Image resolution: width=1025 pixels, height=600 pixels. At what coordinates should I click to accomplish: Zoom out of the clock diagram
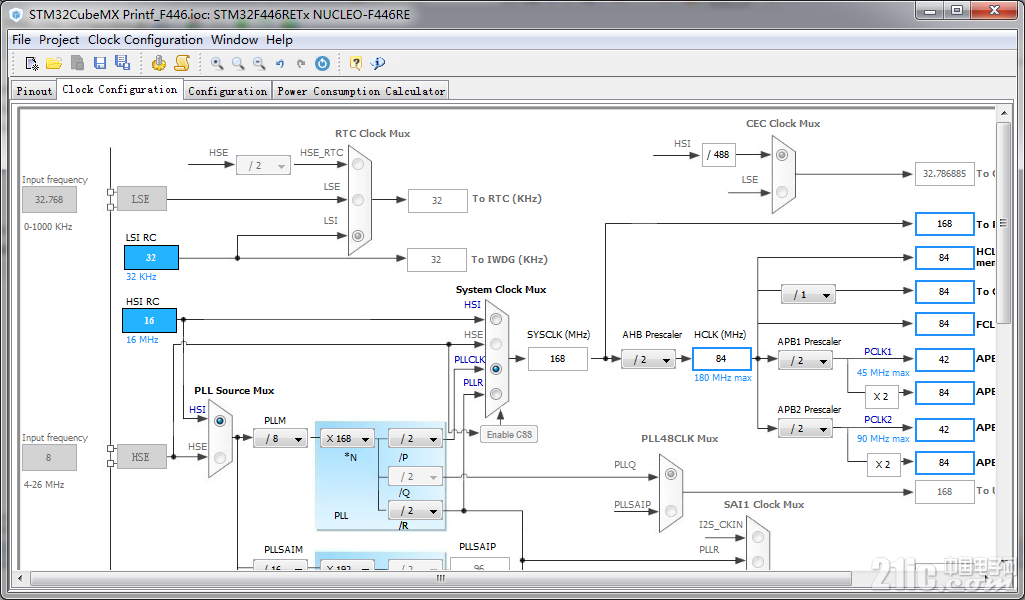click(259, 63)
